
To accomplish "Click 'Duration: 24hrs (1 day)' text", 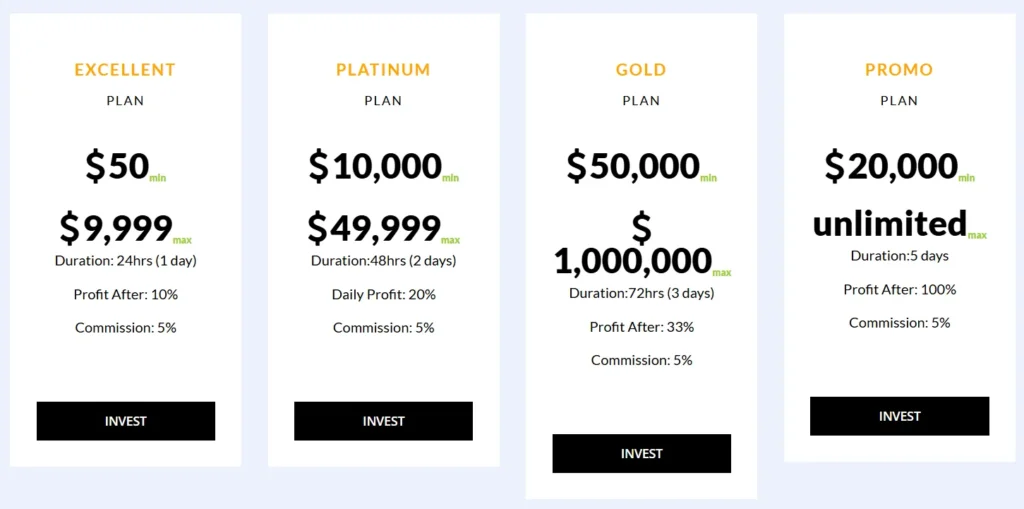I will click(x=125, y=261).
